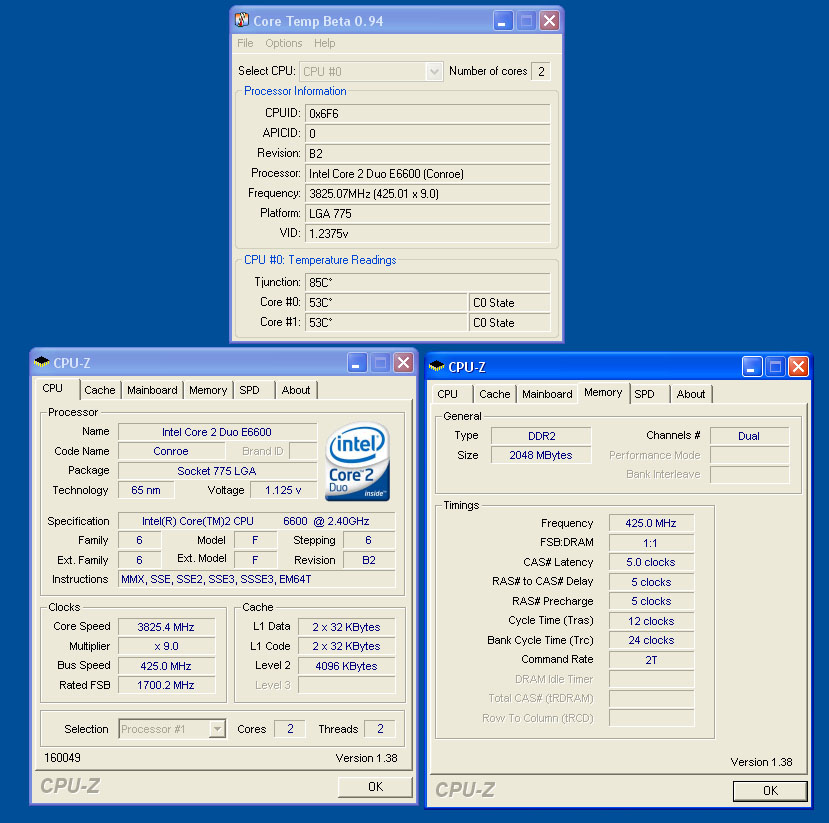
Task: Close the left CPU-Z window
Action: (x=403, y=363)
